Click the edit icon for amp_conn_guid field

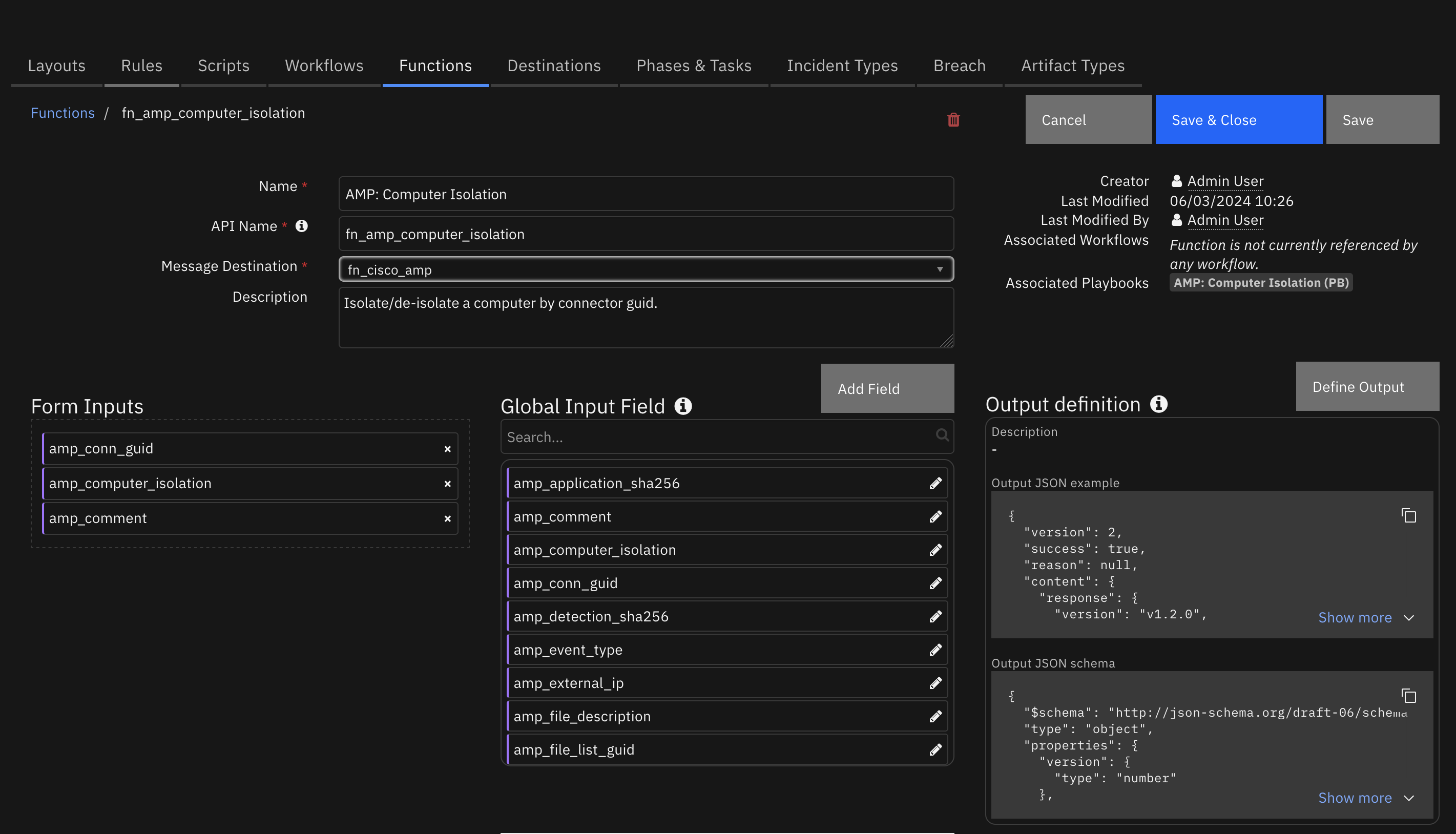click(x=934, y=583)
